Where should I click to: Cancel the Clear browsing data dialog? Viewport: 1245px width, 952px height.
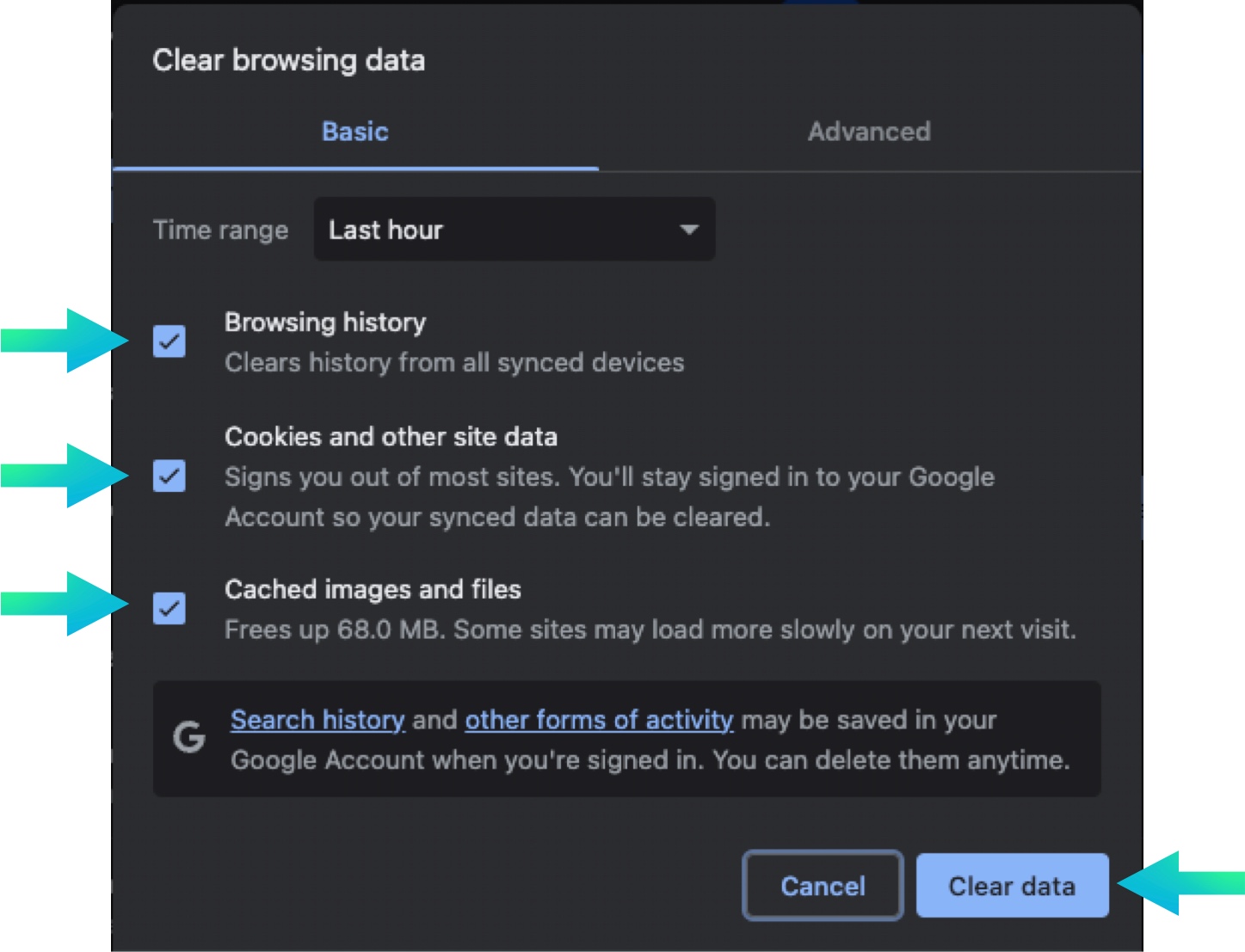pyautogui.click(x=823, y=886)
